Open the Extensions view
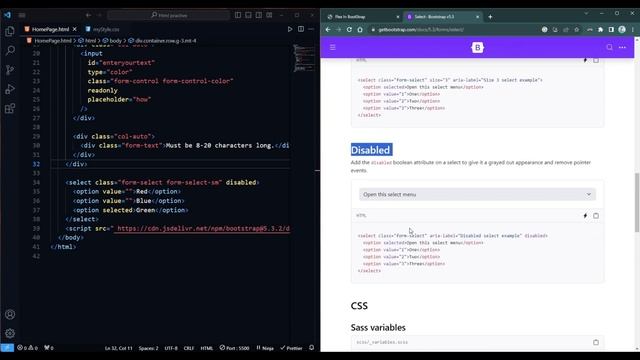 [x=10, y=108]
